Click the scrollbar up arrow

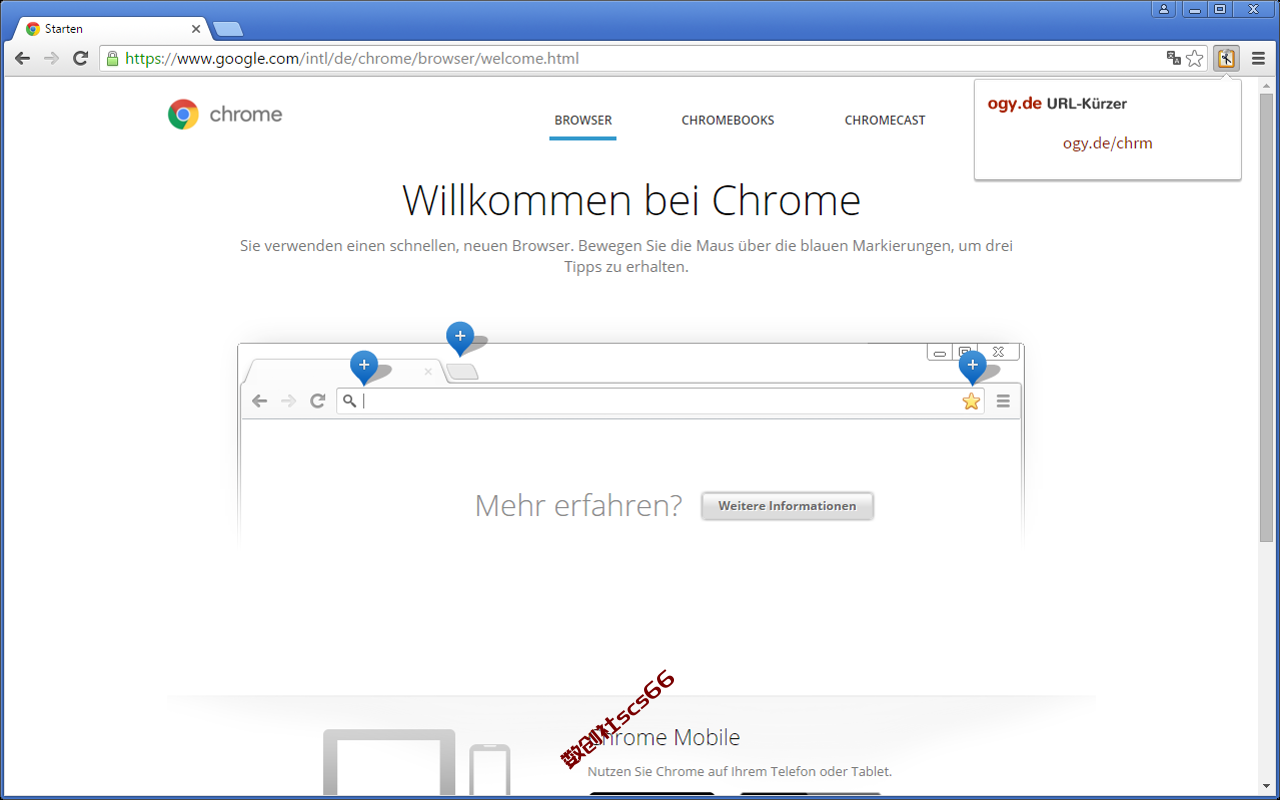pos(1266,86)
